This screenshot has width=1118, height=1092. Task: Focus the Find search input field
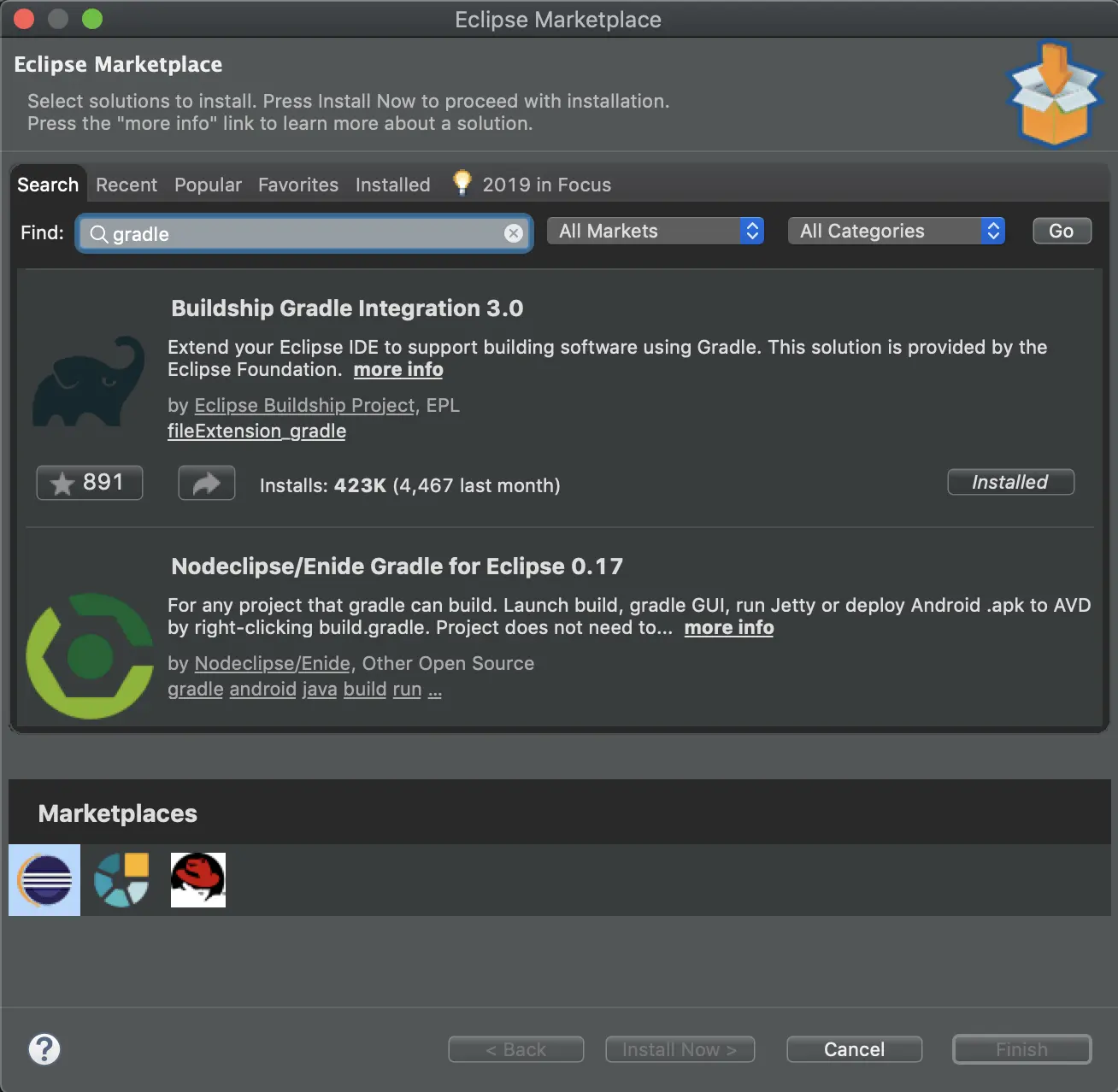tap(304, 233)
